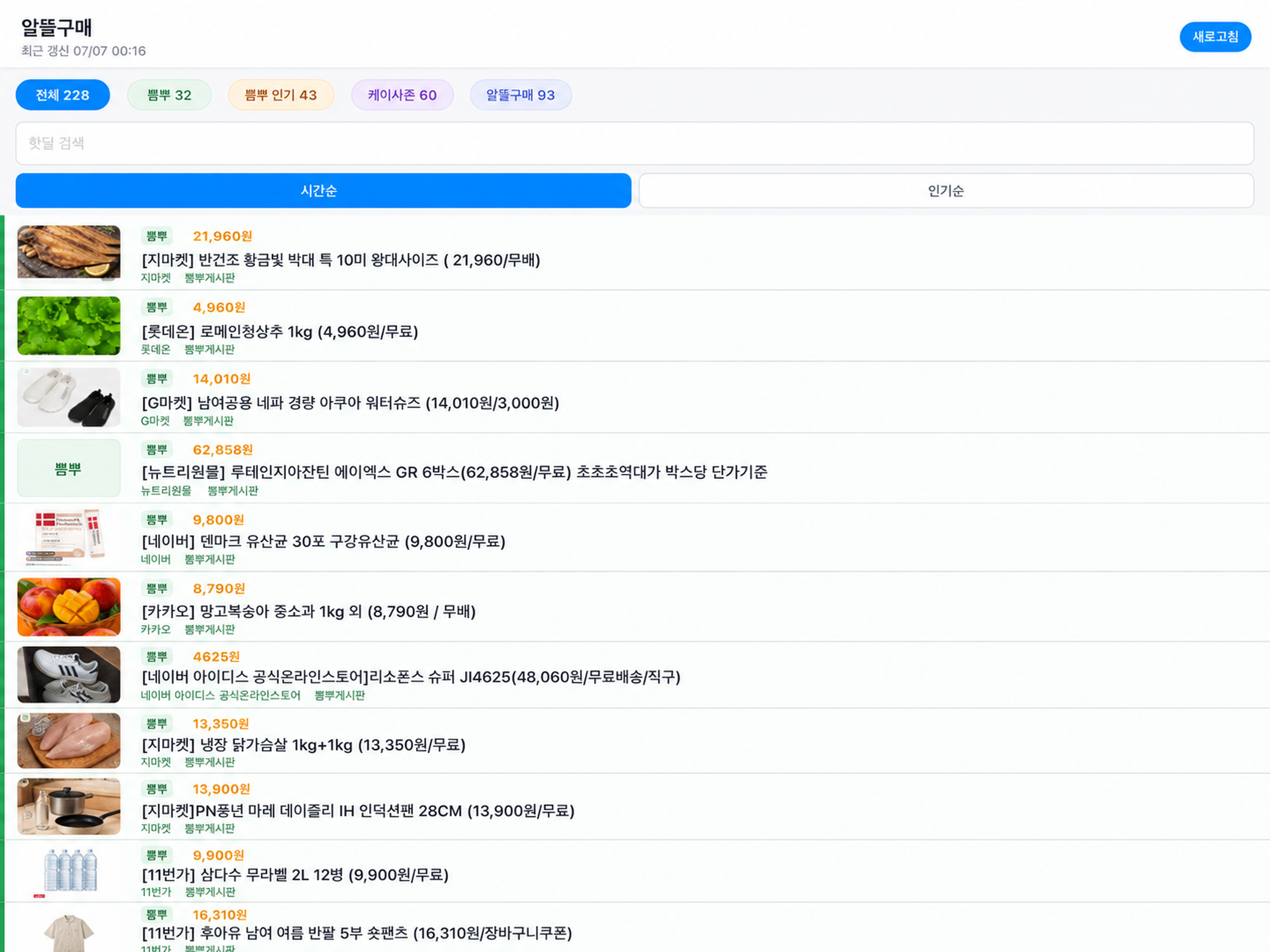Sort deals by 시간순
Image resolution: width=1270 pixels, height=952 pixels.
(323, 191)
